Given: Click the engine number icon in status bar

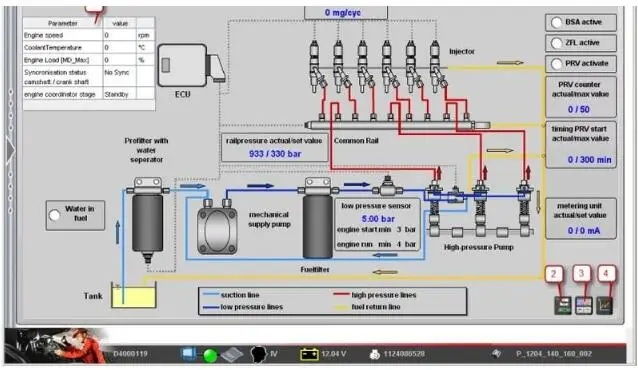Looking at the screenshot, I should (374, 355).
